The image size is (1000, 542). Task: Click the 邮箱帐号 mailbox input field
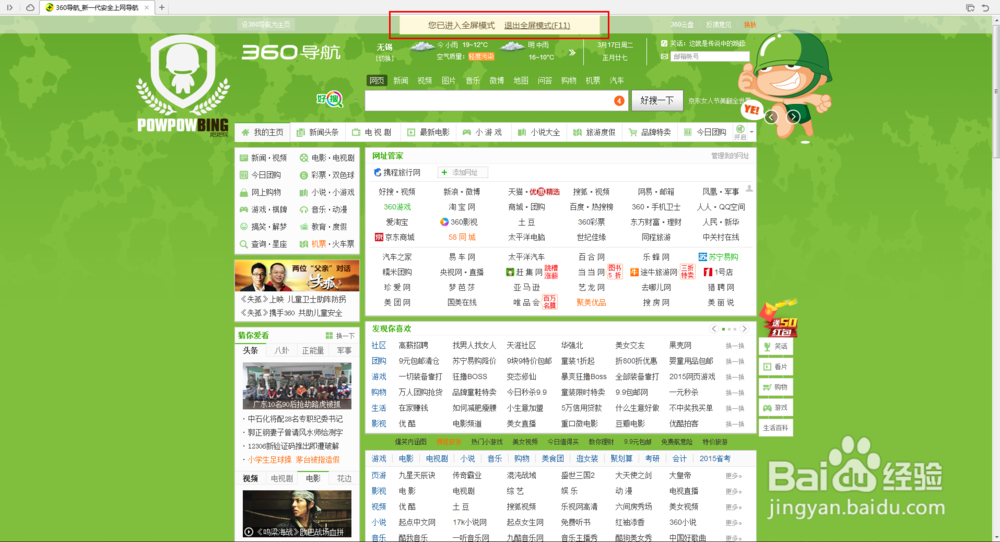[x=709, y=56]
